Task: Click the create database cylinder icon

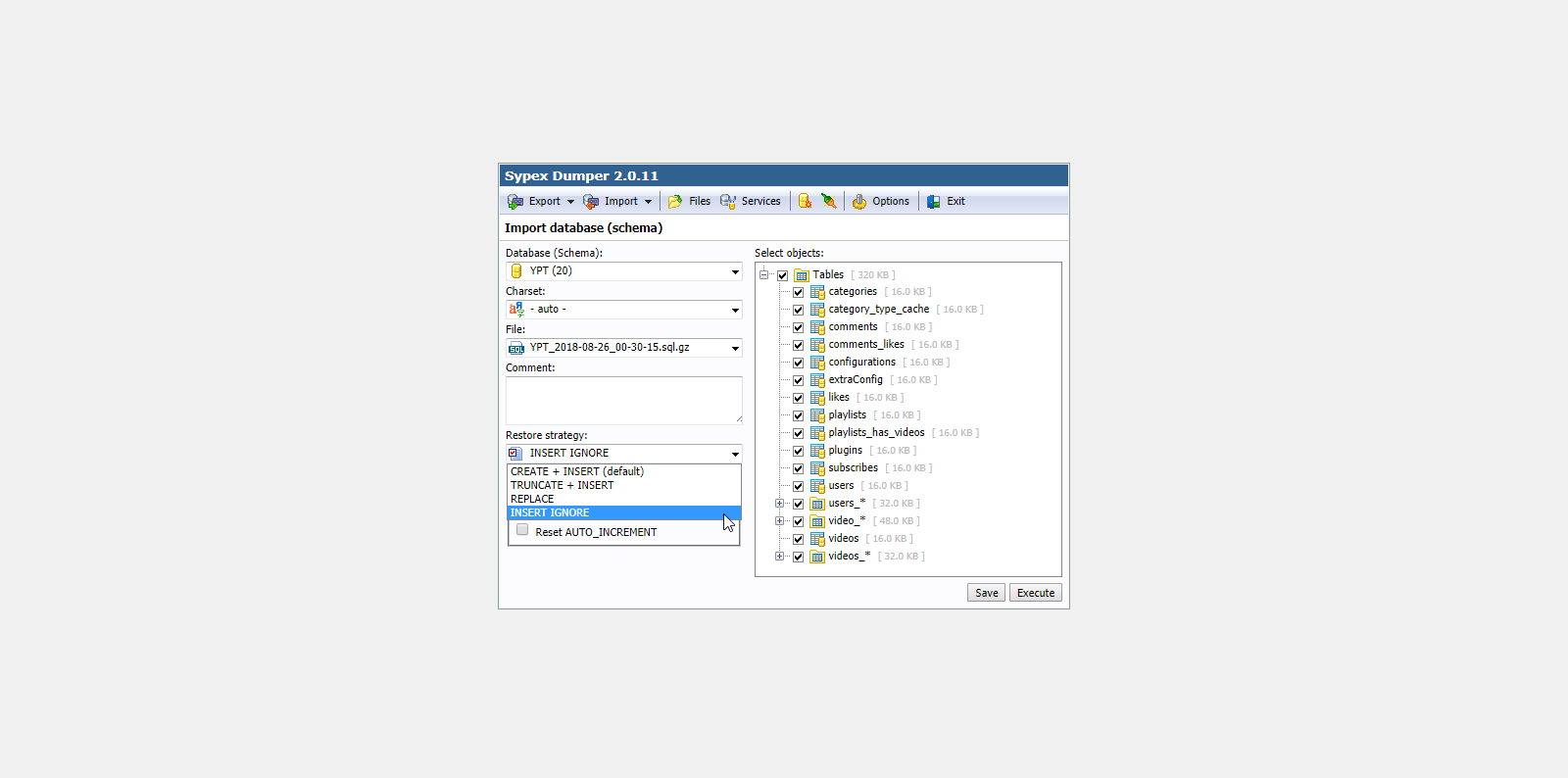Action: pos(805,201)
